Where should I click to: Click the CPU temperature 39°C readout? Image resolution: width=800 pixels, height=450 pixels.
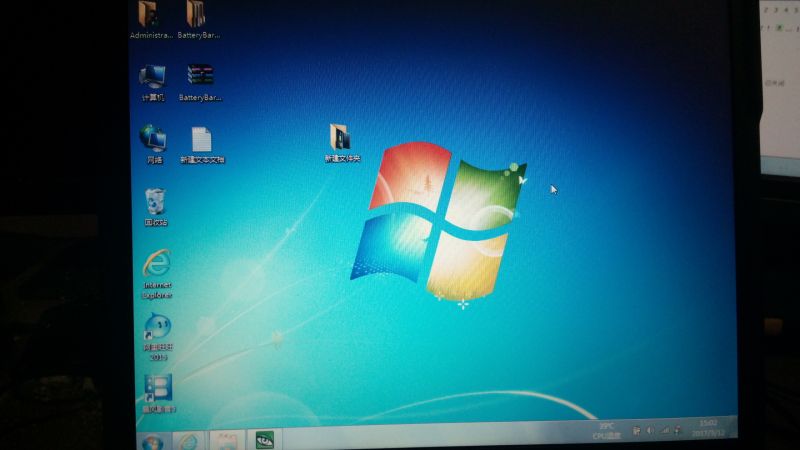click(607, 431)
